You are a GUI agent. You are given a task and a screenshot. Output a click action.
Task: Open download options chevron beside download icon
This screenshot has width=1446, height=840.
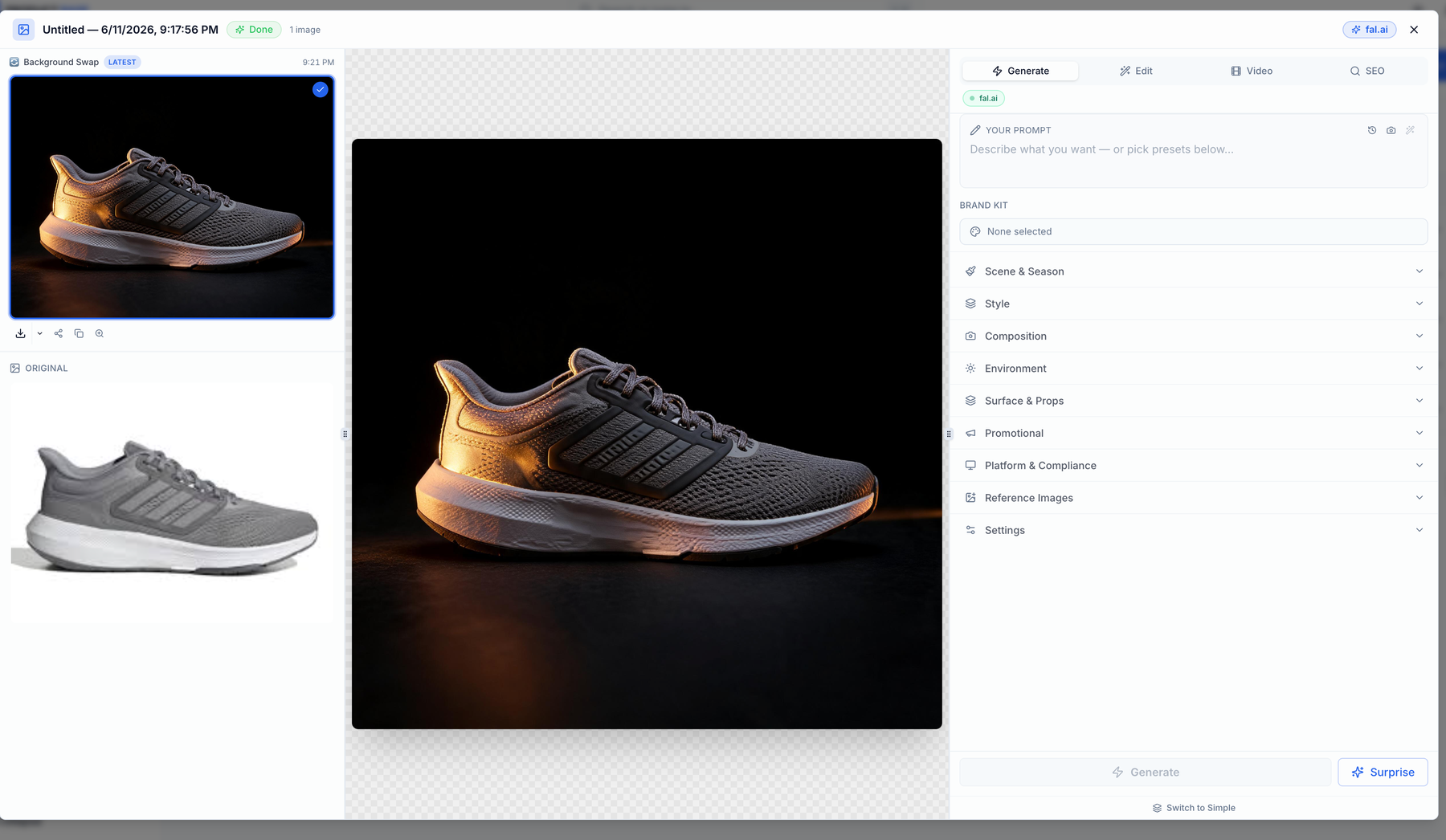coord(39,333)
